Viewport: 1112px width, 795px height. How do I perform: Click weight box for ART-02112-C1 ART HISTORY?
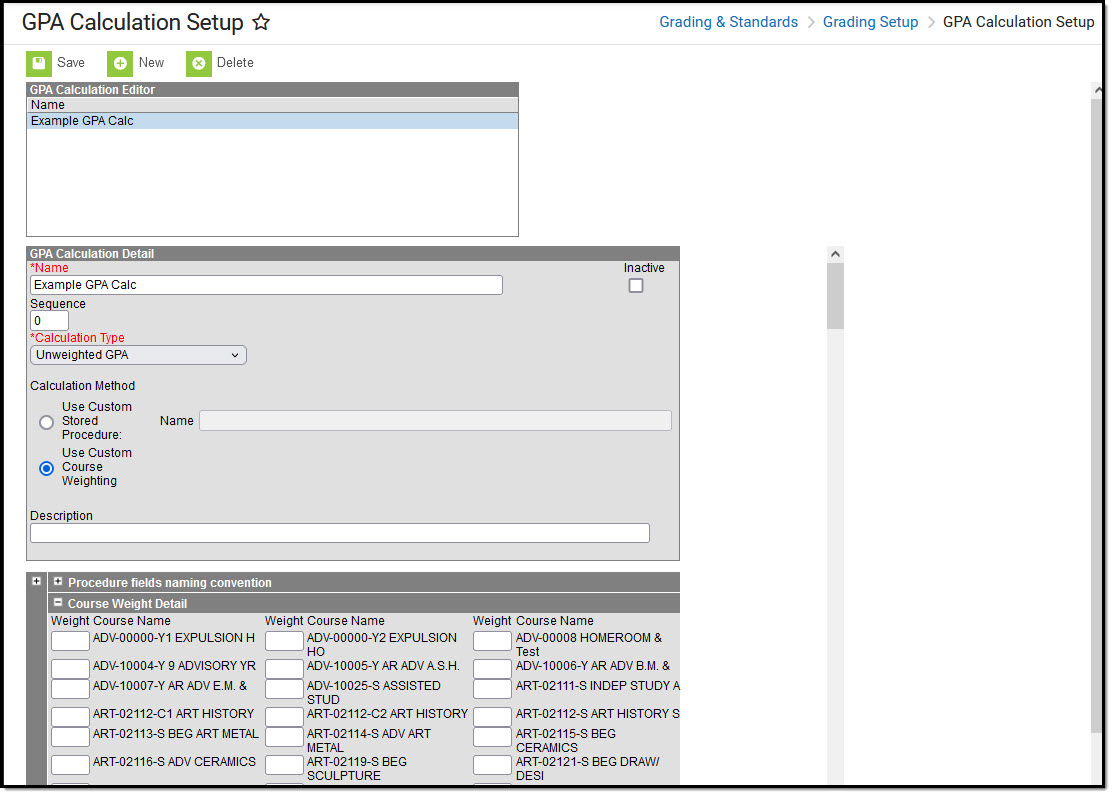point(70,717)
